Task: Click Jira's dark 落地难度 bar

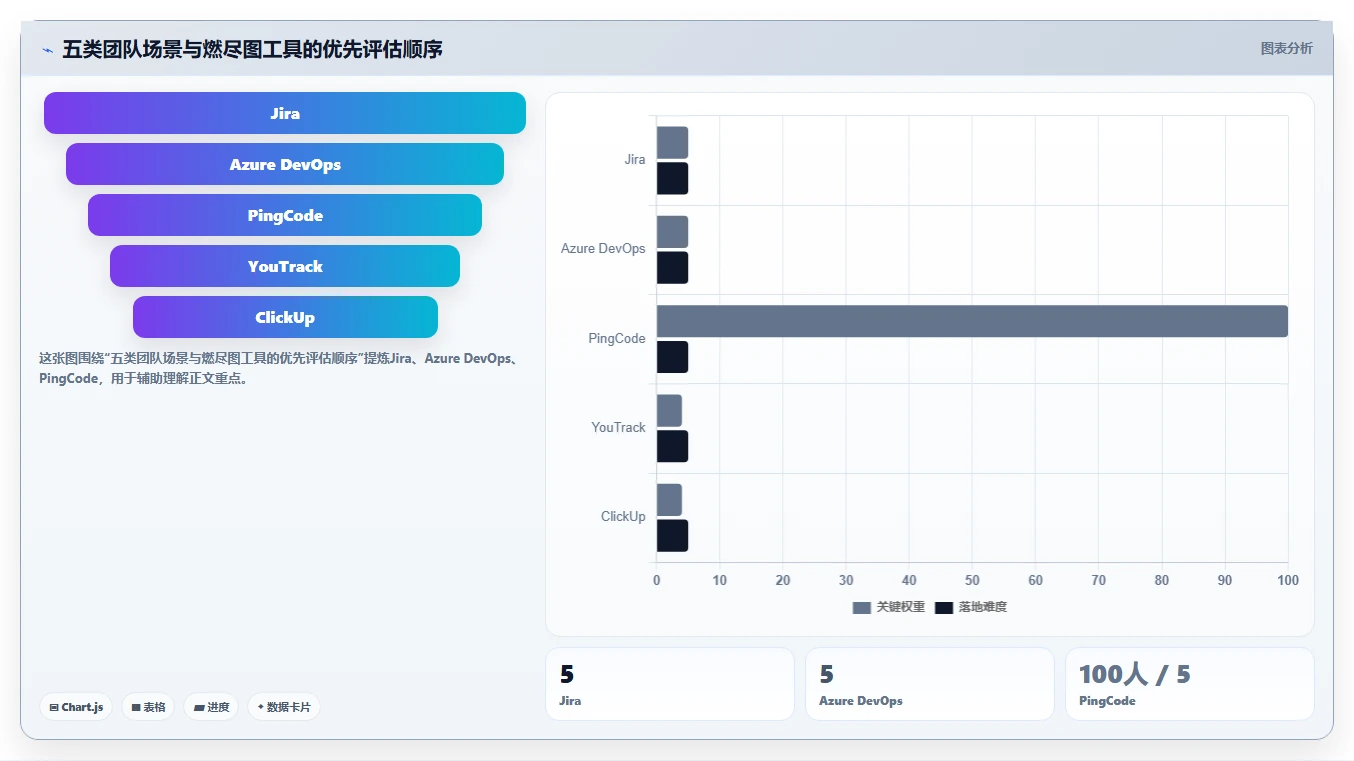Action: (x=672, y=178)
